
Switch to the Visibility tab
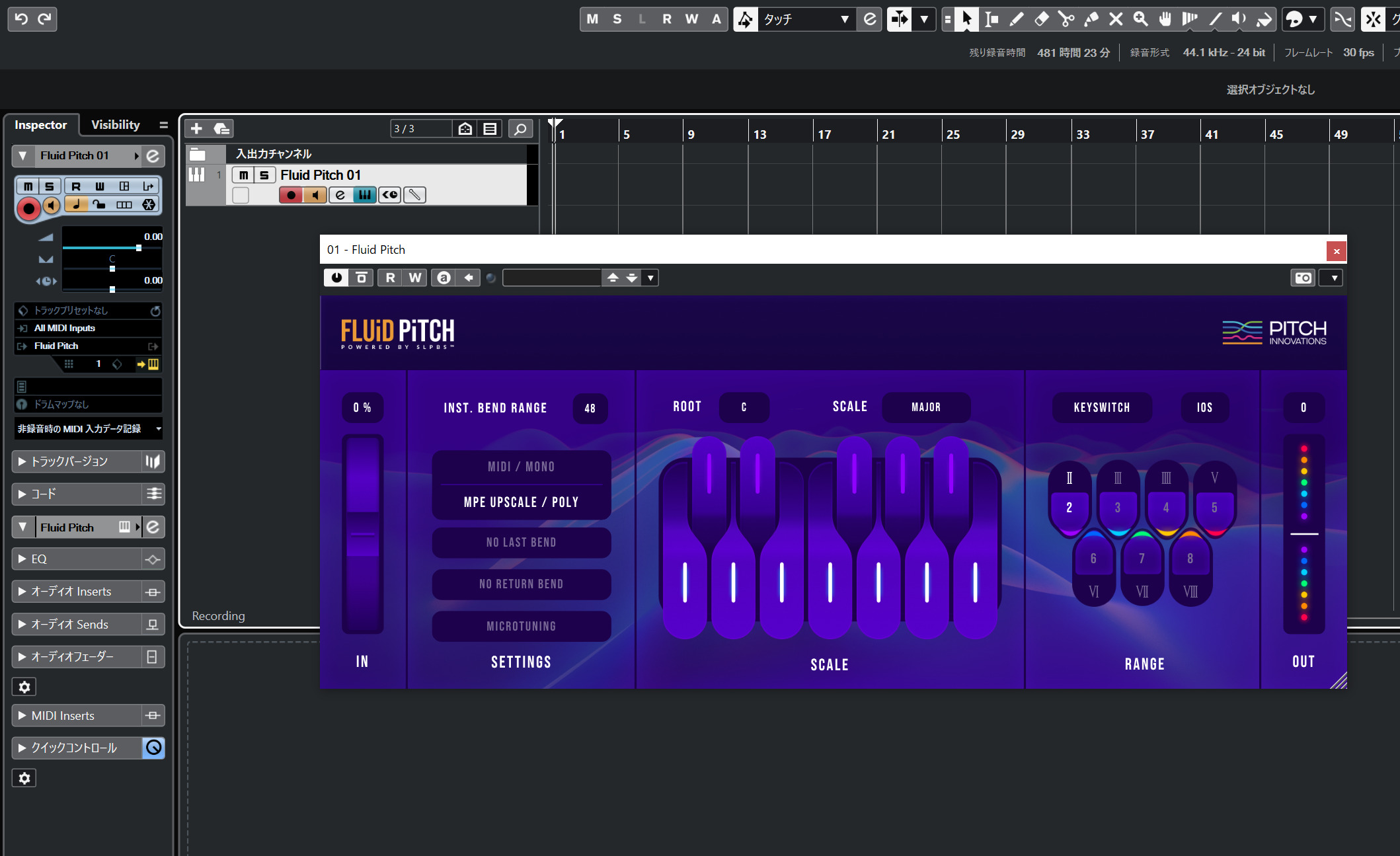click(x=116, y=125)
